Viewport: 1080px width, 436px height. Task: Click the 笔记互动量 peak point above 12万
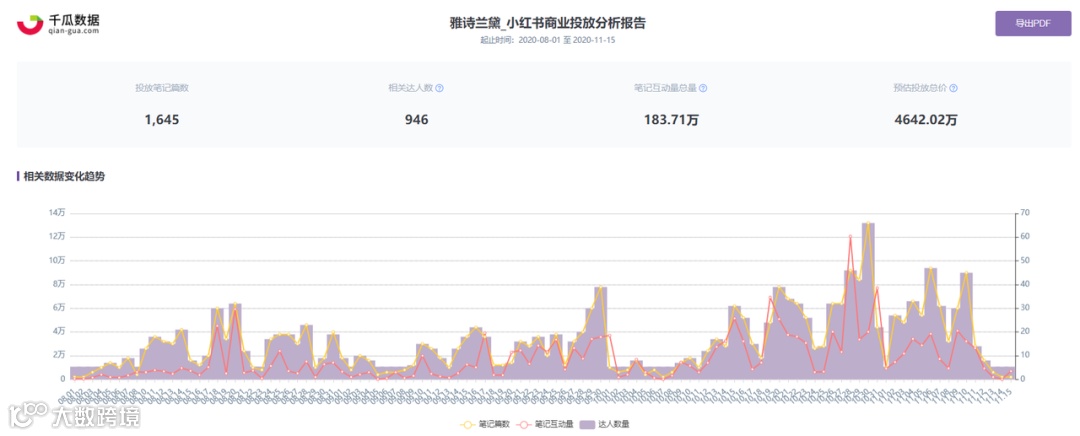(850, 236)
